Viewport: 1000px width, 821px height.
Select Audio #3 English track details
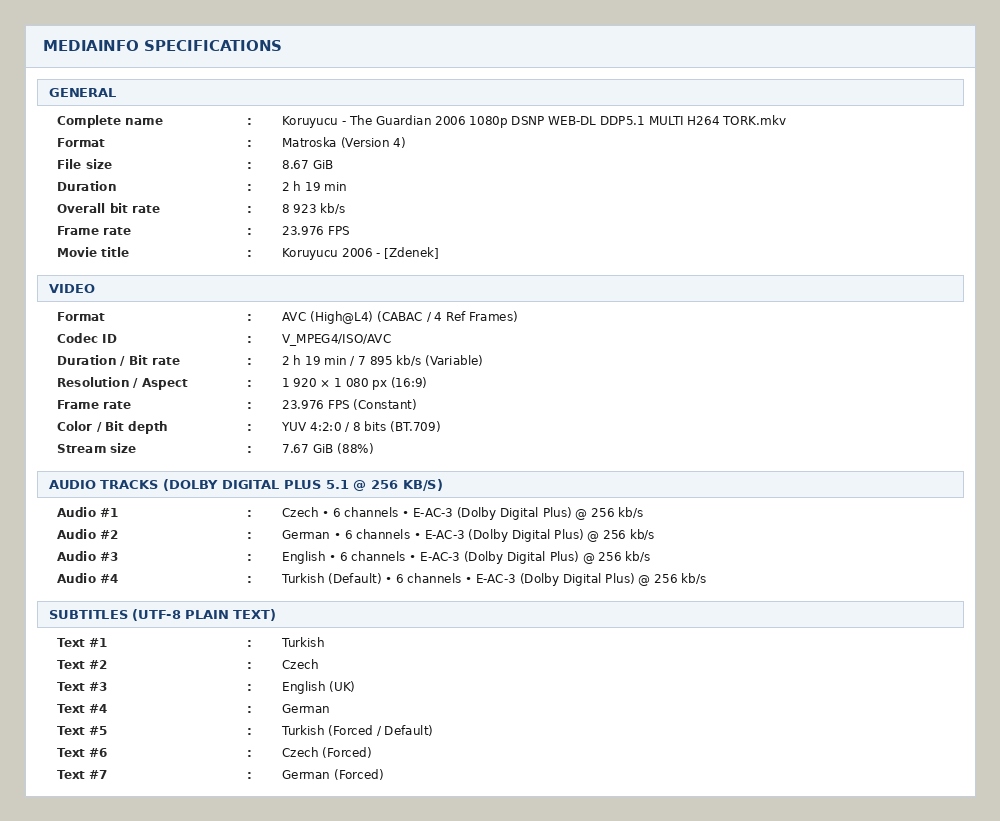[x=466, y=557]
